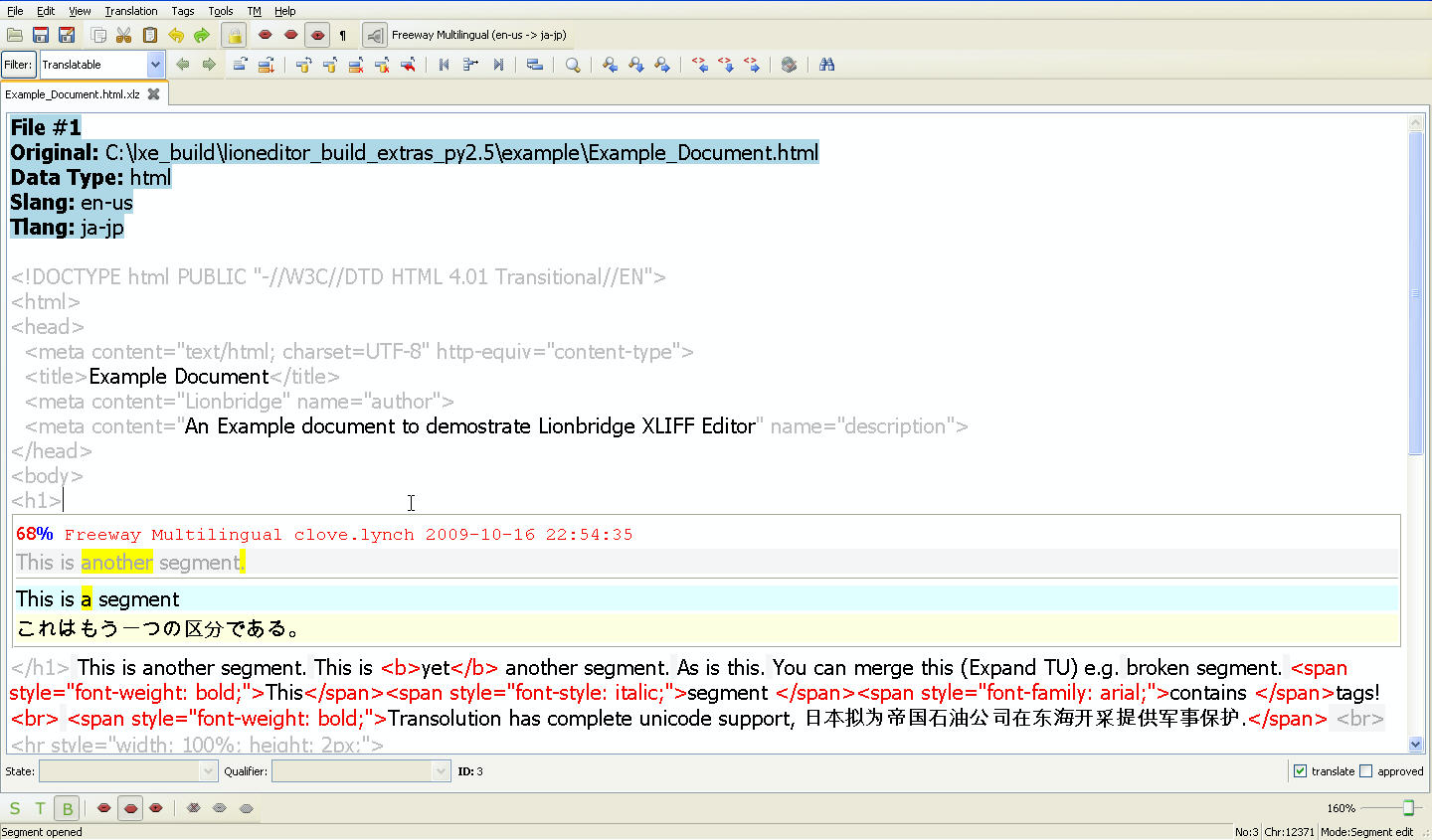Open the Qualifier dropdown
The image size is (1432, 840).
click(x=438, y=771)
